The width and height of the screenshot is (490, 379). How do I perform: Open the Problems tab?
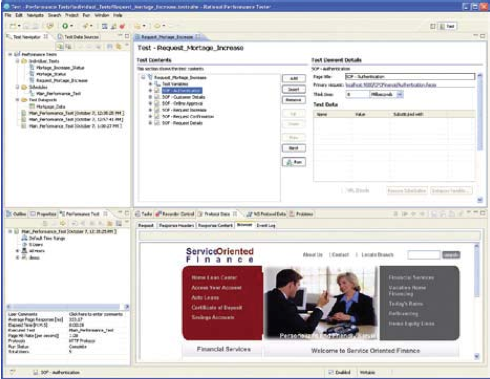tap(301, 214)
